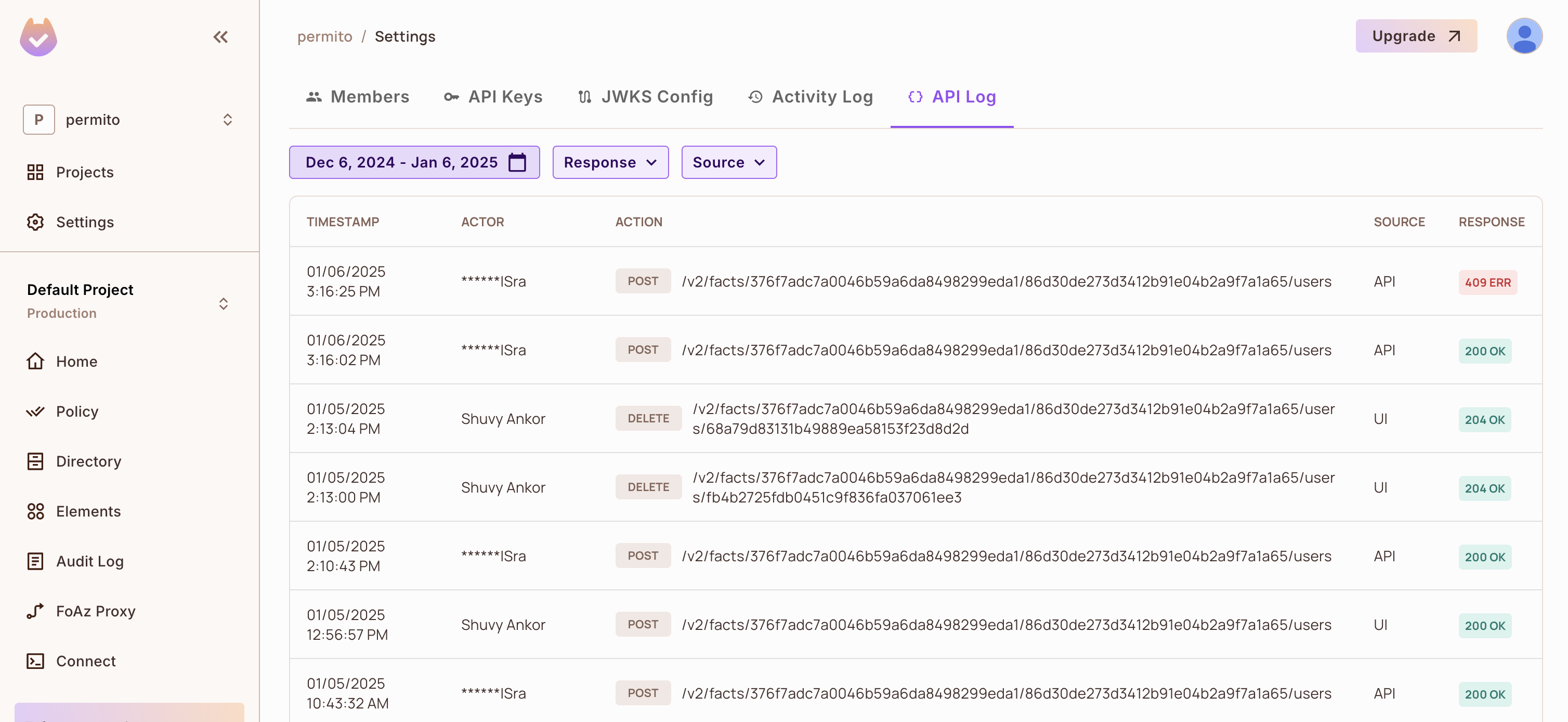The image size is (1568, 722).
Task: Switch to the Members tab
Action: [x=357, y=96]
